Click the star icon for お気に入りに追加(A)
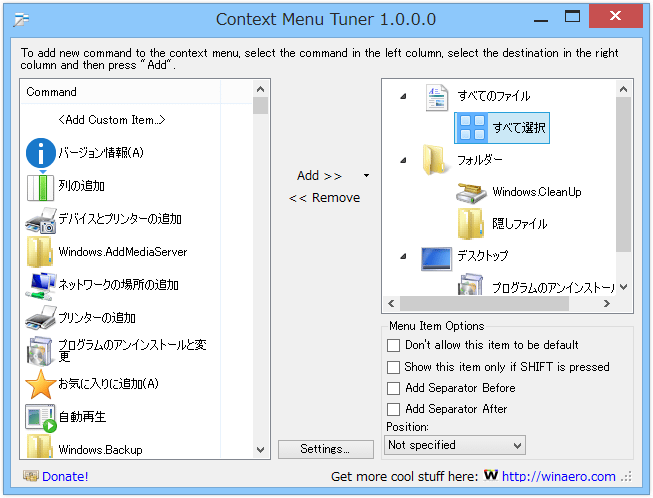This screenshot has height=498, width=653. click(40, 384)
